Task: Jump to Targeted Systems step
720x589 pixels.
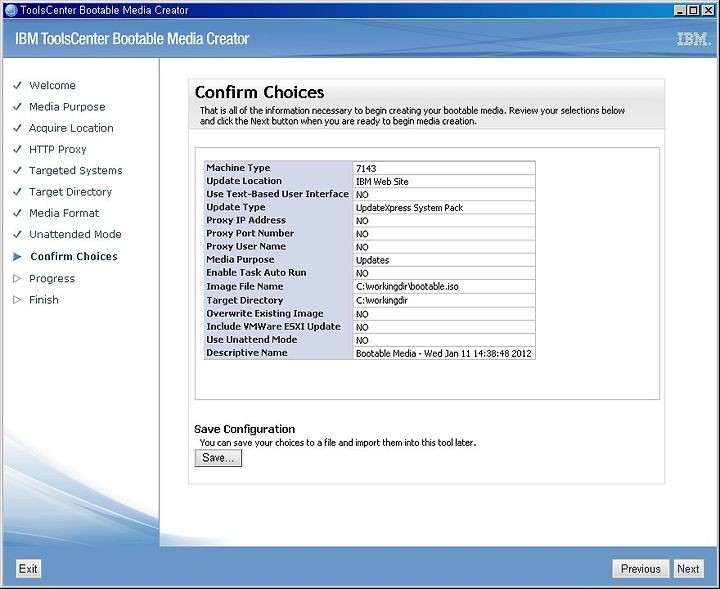Action: pyautogui.click(x=76, y=170)
